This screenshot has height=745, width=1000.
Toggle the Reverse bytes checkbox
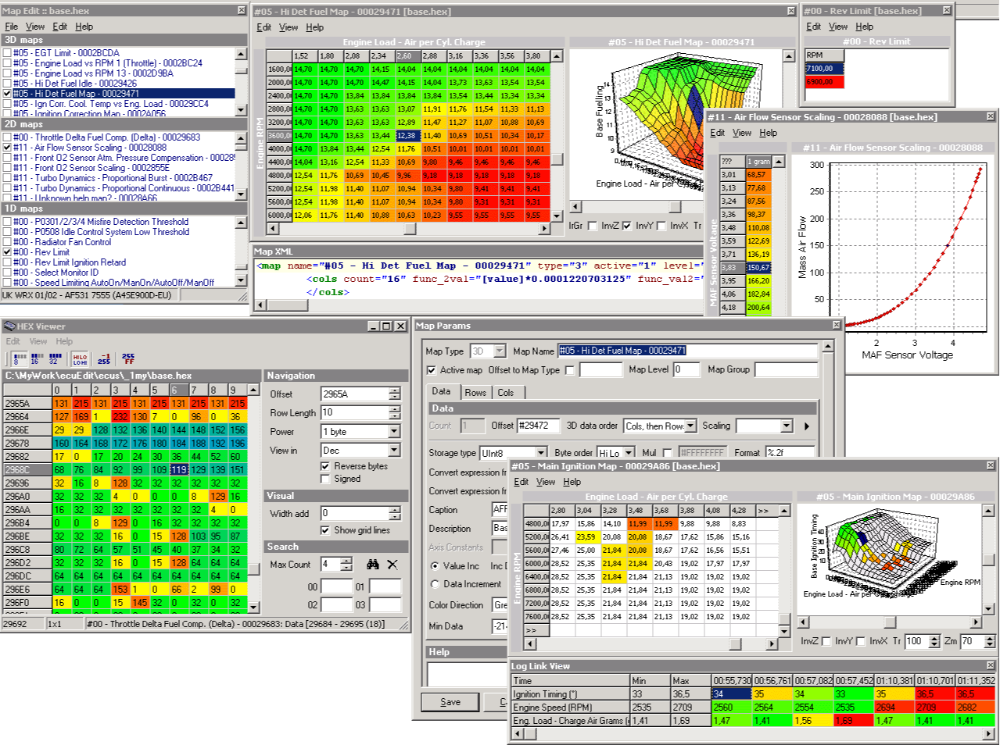325,465
